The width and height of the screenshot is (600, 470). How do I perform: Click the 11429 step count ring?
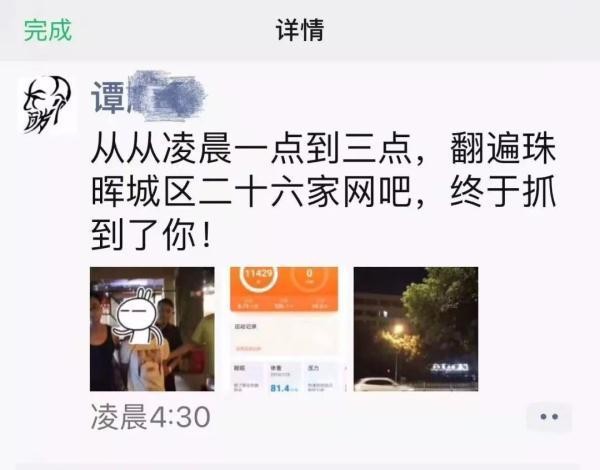(259, 277)
